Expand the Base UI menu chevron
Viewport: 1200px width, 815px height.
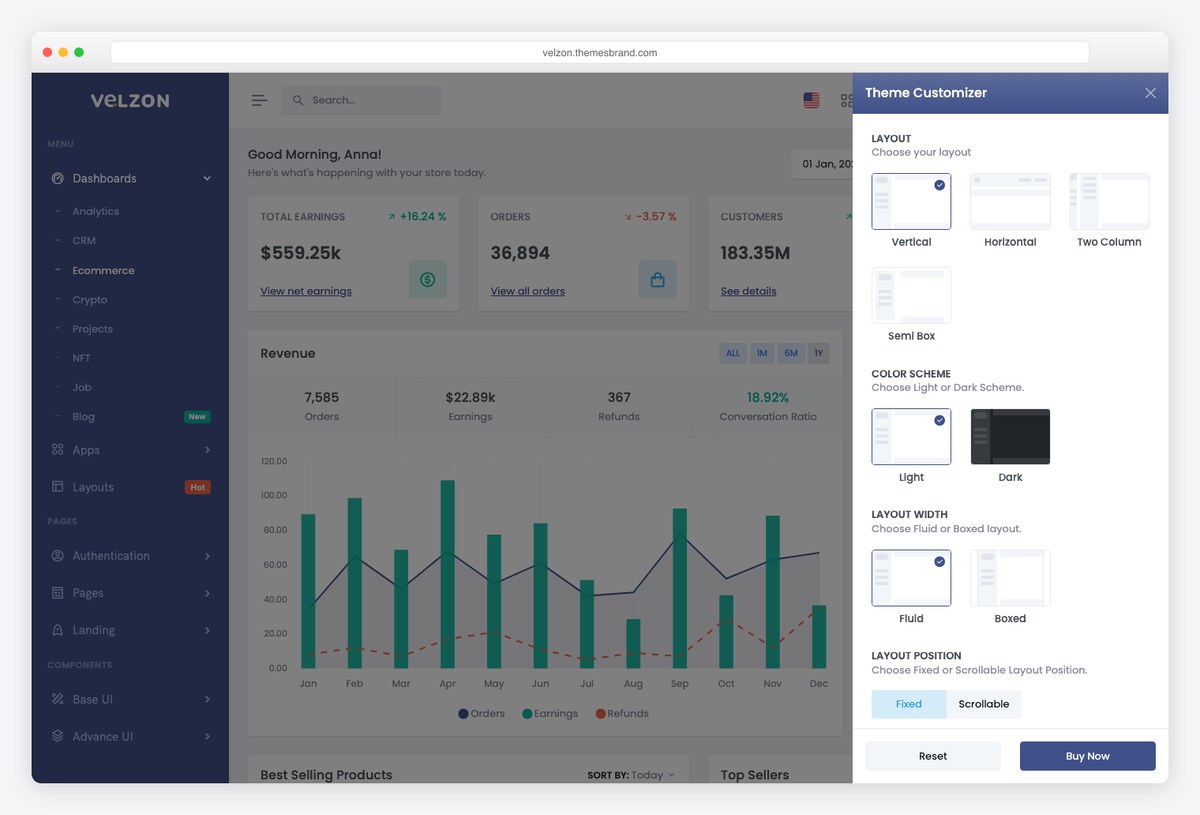(207, 699)
